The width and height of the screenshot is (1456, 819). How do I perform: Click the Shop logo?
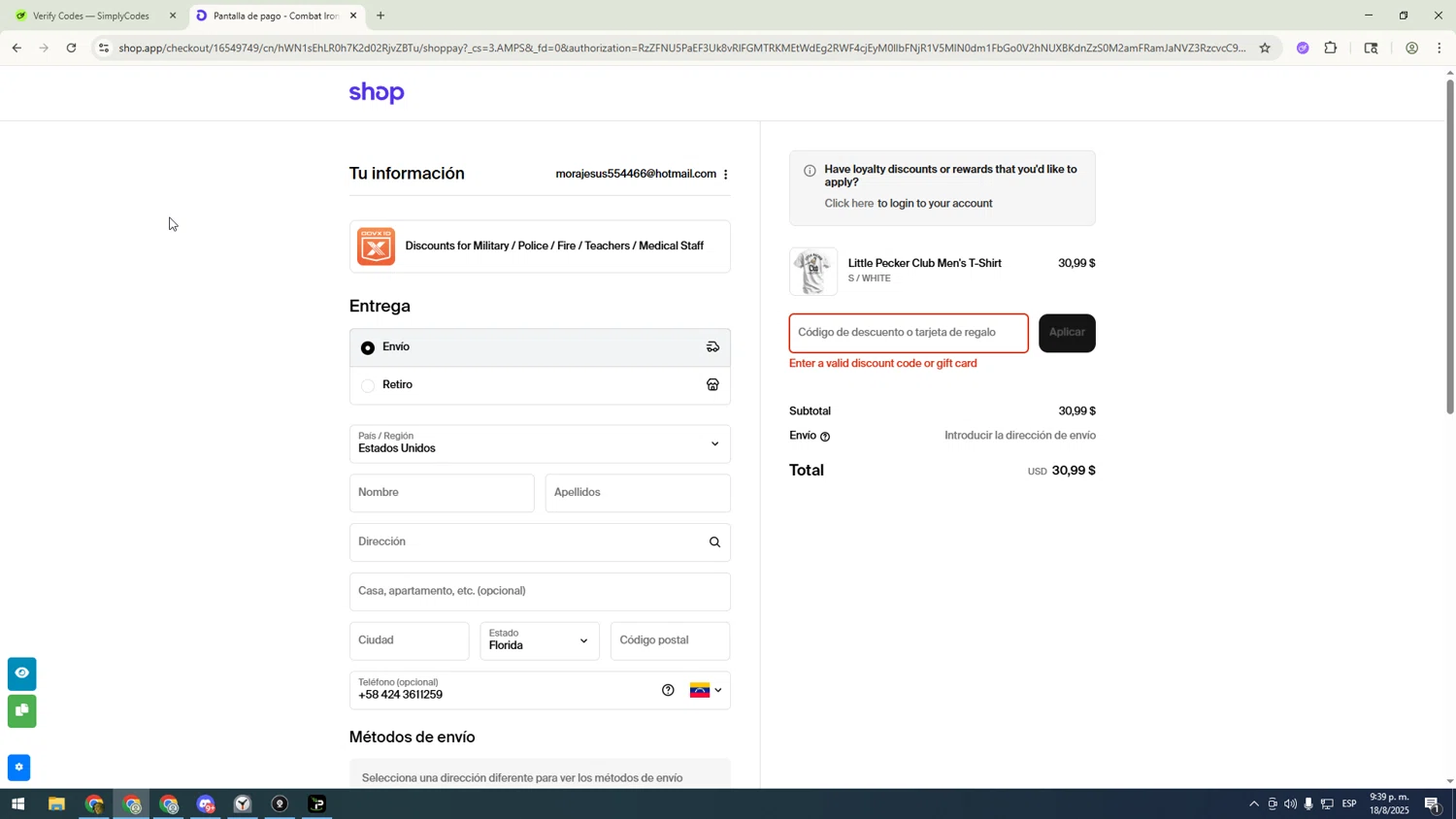click(x=377, y=93)
